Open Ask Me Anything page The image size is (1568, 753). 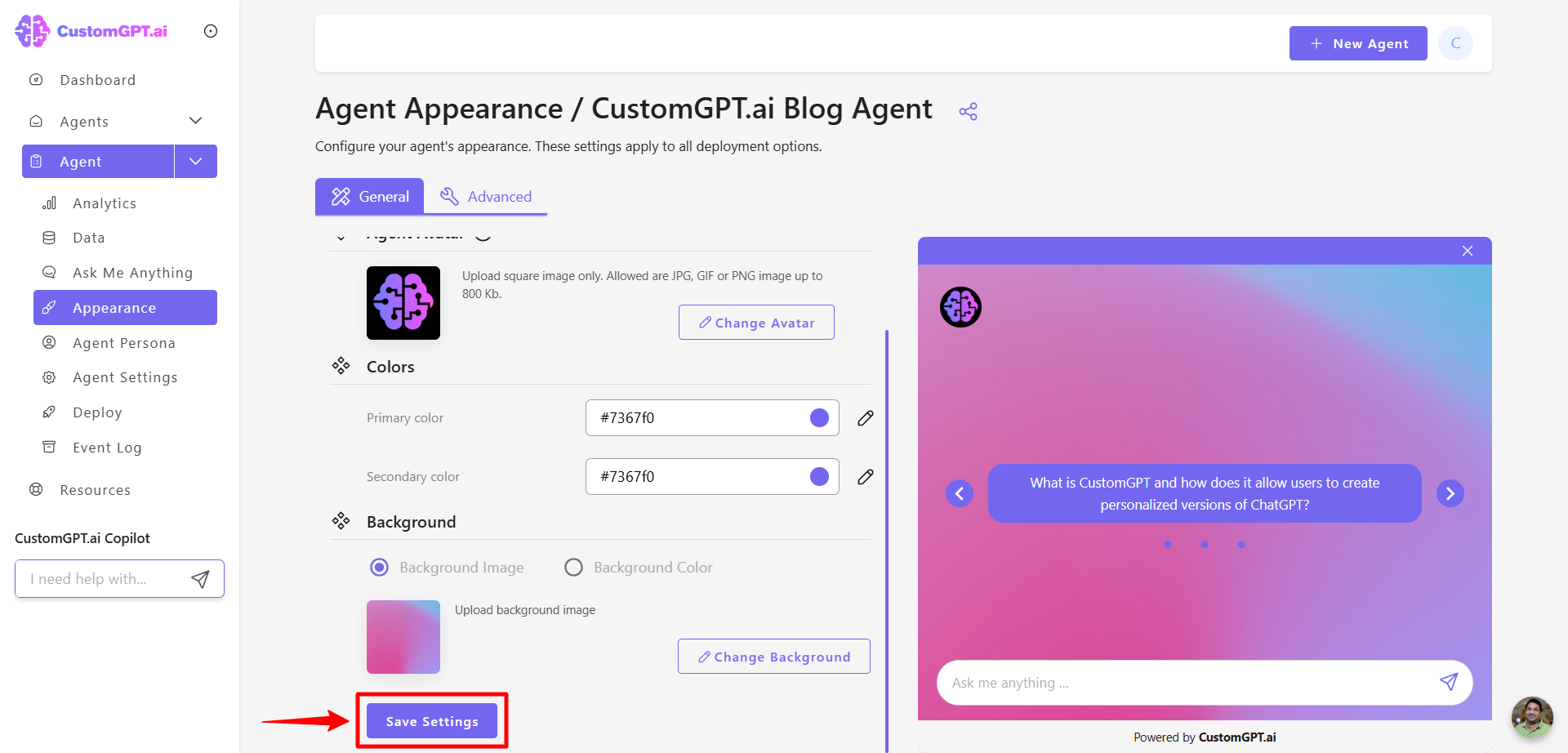click(x=132, y=273)
